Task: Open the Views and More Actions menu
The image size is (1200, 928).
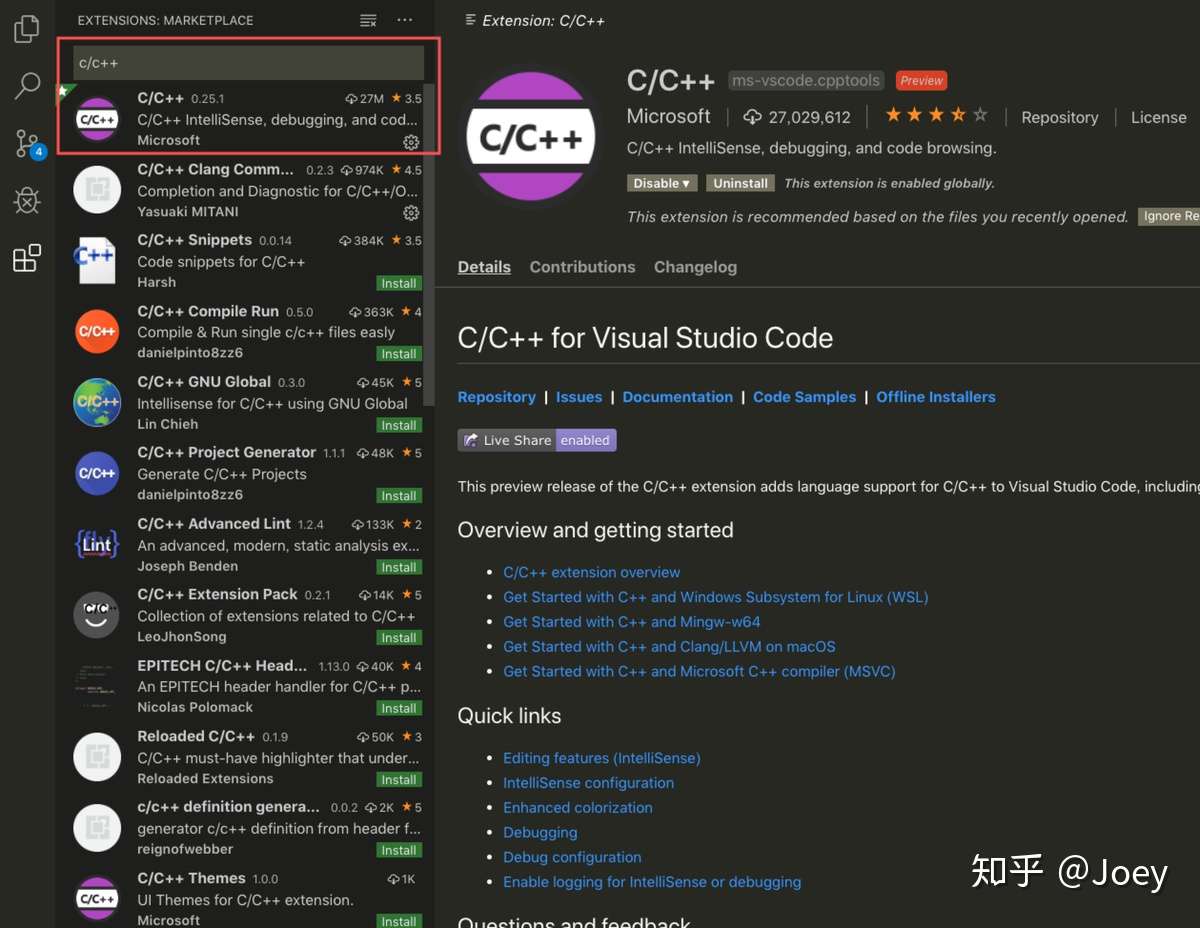Action: pos(404,19)
